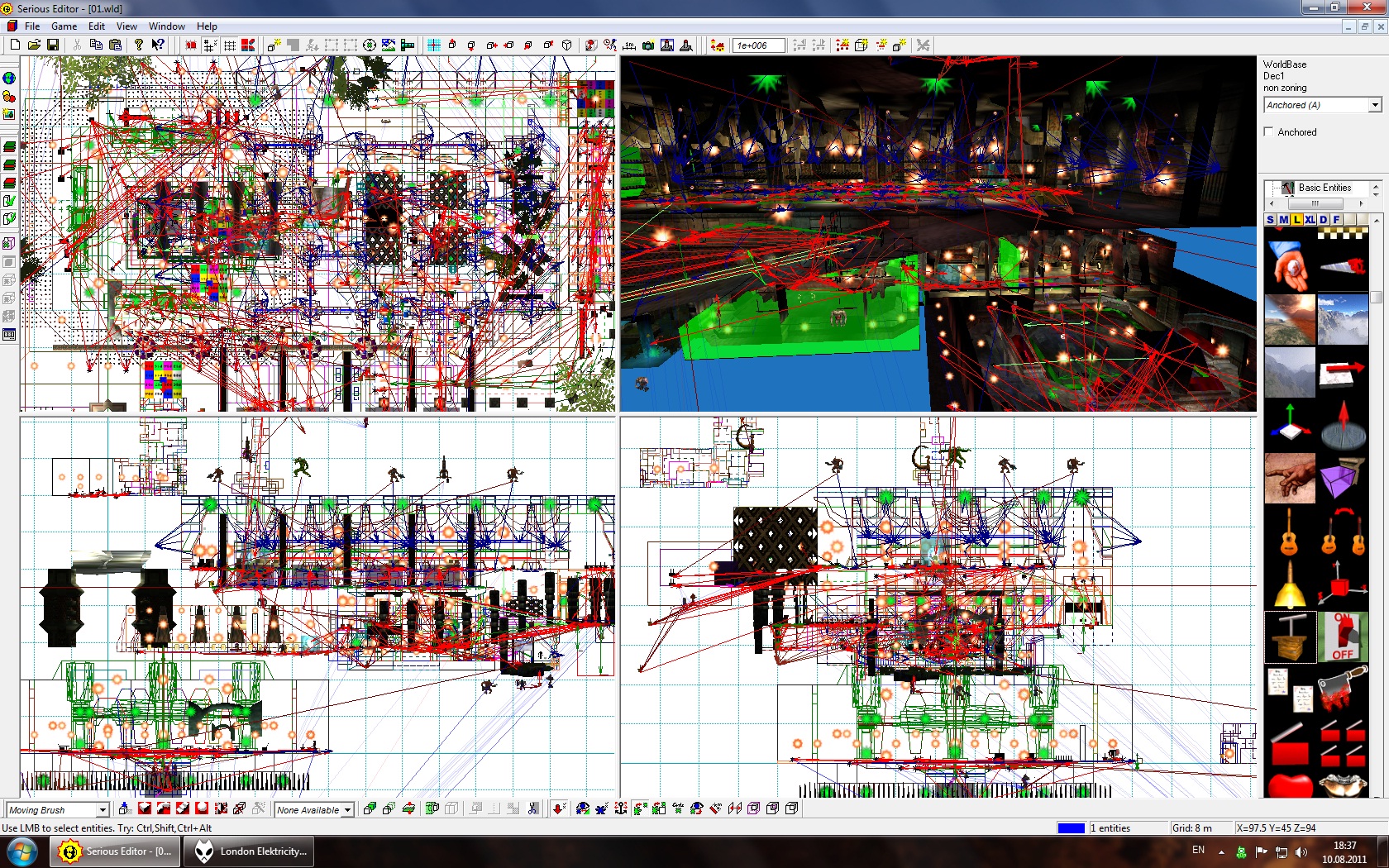Click the Windows Start button
This screenshot has width=1389, height=868.
22,851
